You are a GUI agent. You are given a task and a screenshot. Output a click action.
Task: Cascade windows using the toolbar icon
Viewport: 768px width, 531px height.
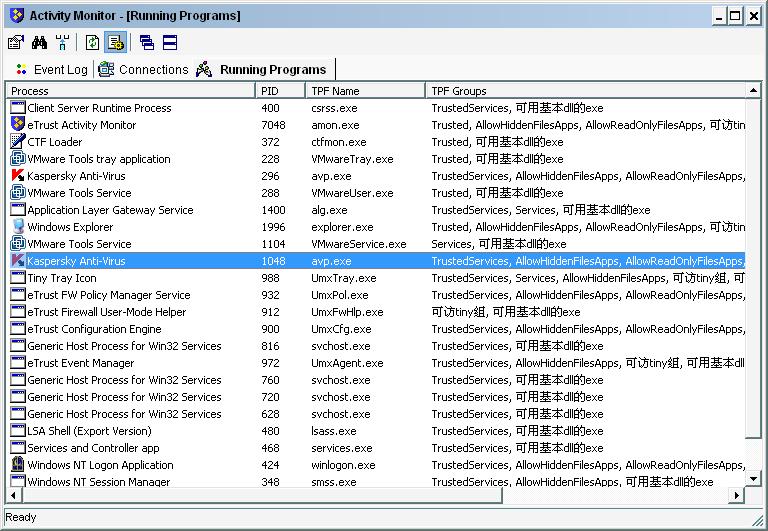(x=146, y=43)
